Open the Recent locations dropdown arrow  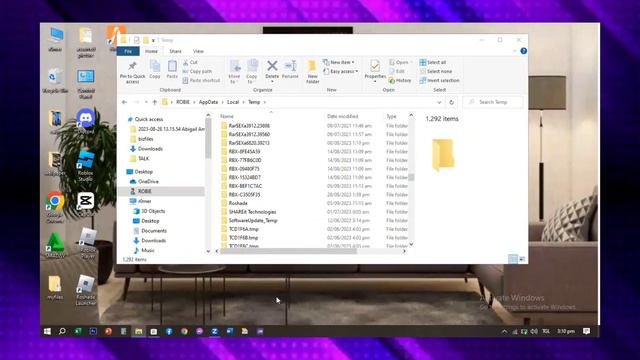tap(146, 102)
